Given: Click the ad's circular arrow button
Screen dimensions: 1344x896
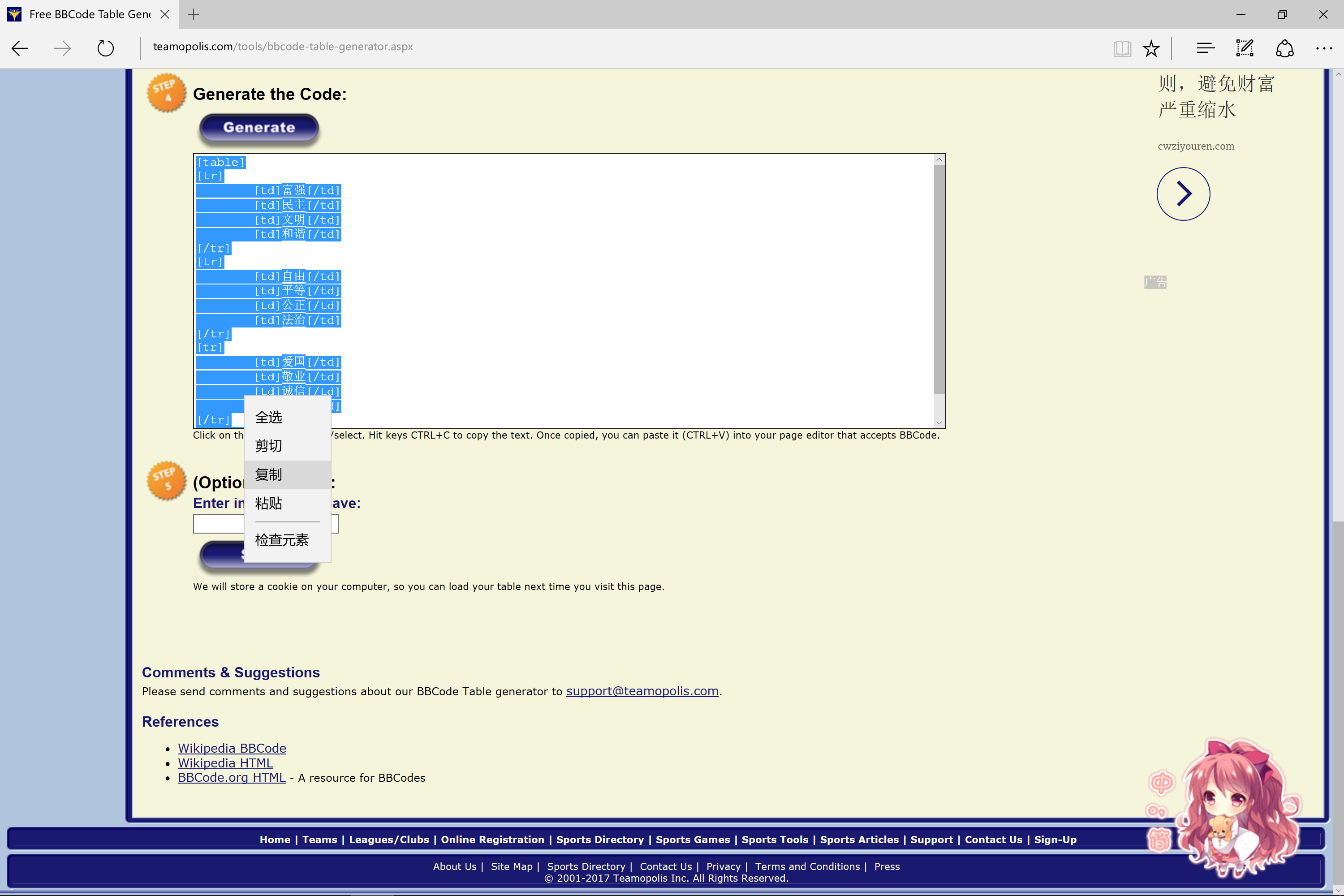Looking at the screenshot, I should [x=1183, y=194].
